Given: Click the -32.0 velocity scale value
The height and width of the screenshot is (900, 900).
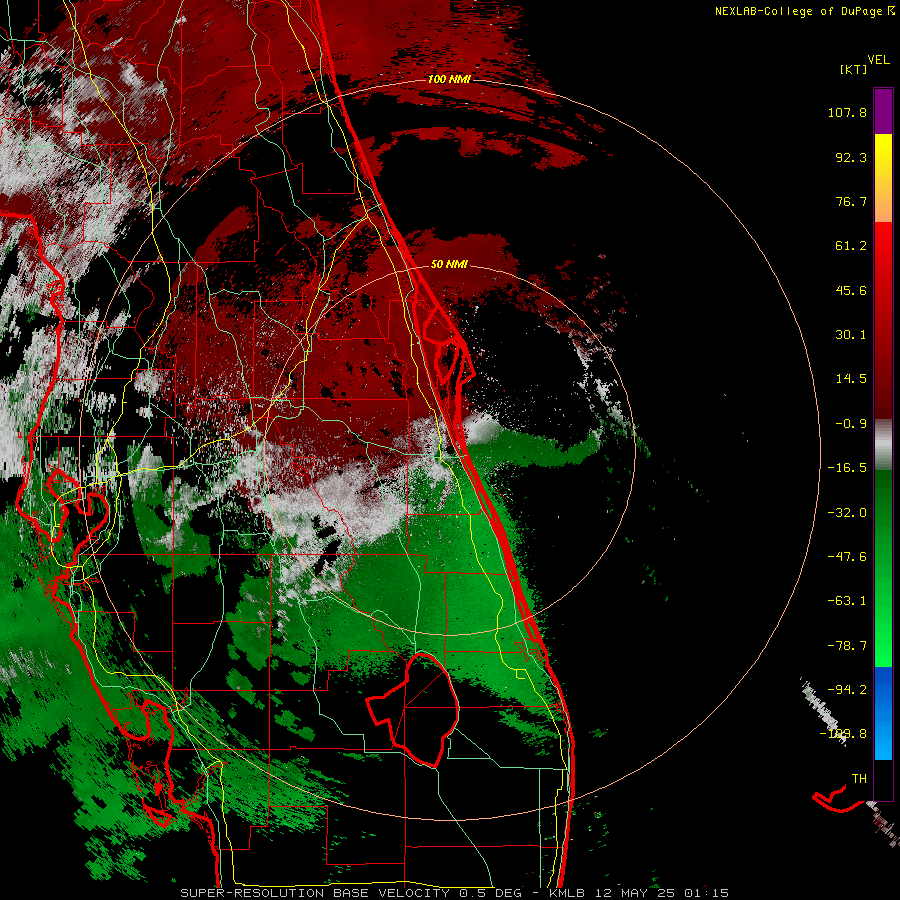Looking at the screenshot, I should point(847,513).
